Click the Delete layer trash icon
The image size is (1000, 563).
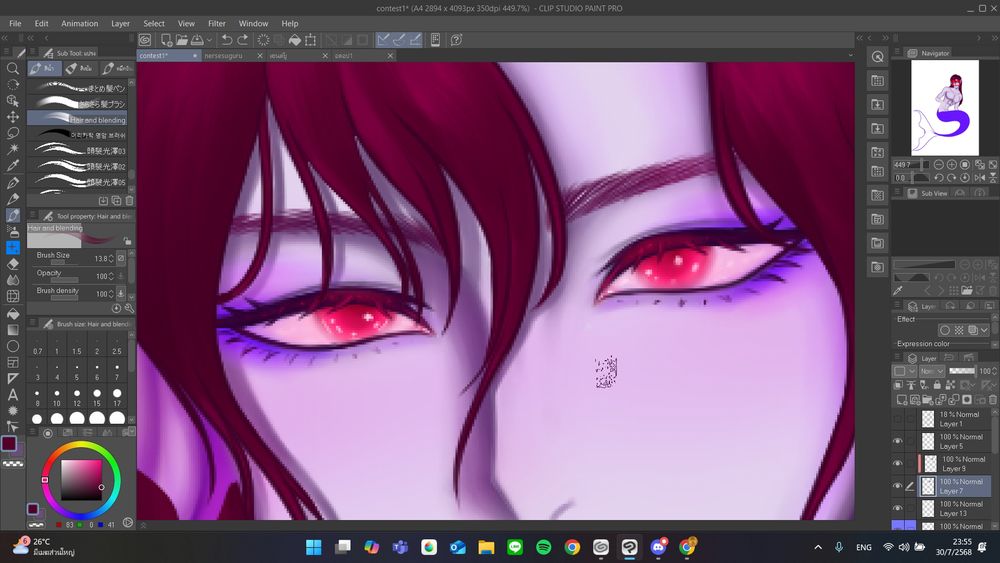tap(992, 400)
